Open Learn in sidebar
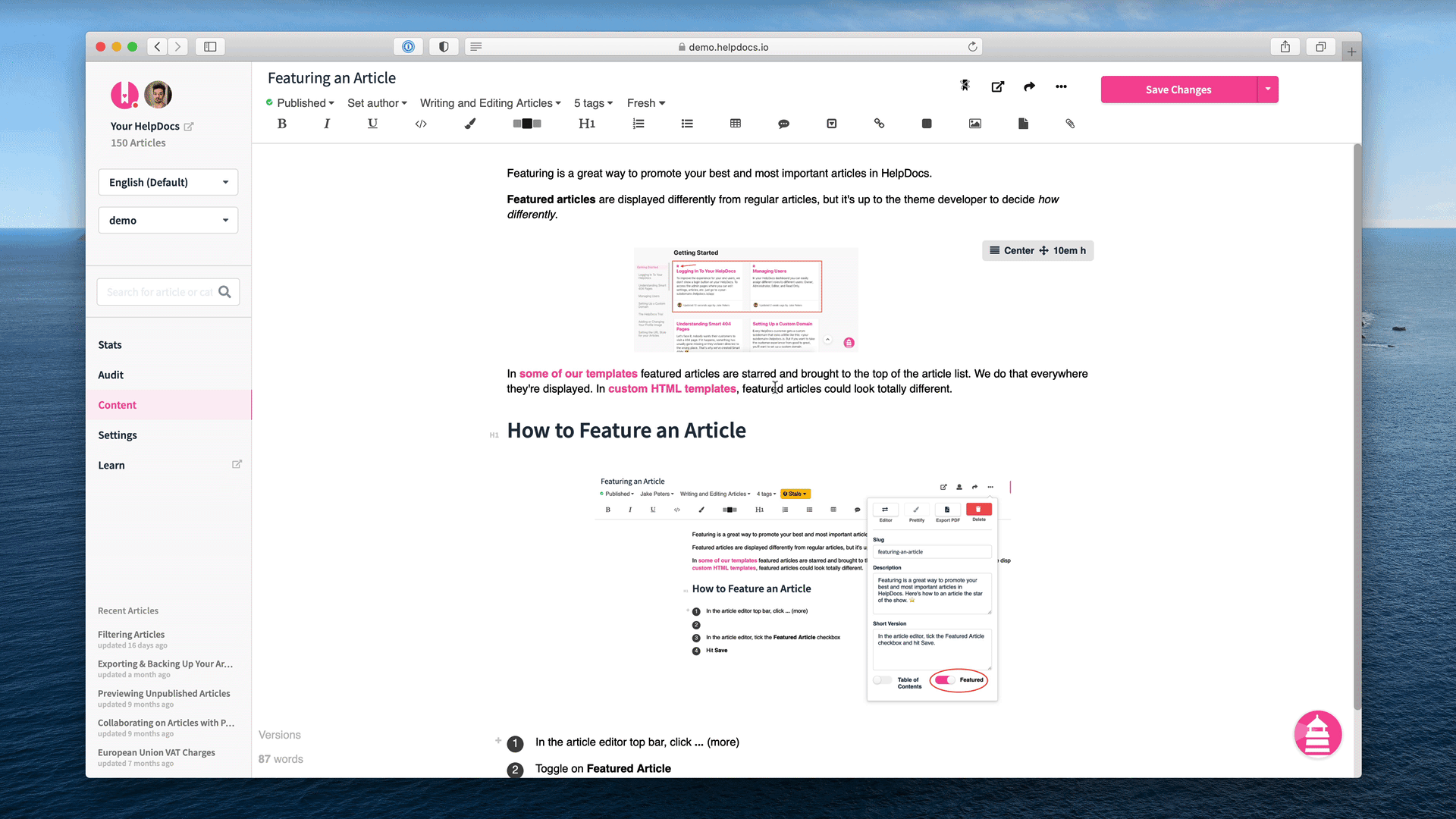 tap(111, 466)
